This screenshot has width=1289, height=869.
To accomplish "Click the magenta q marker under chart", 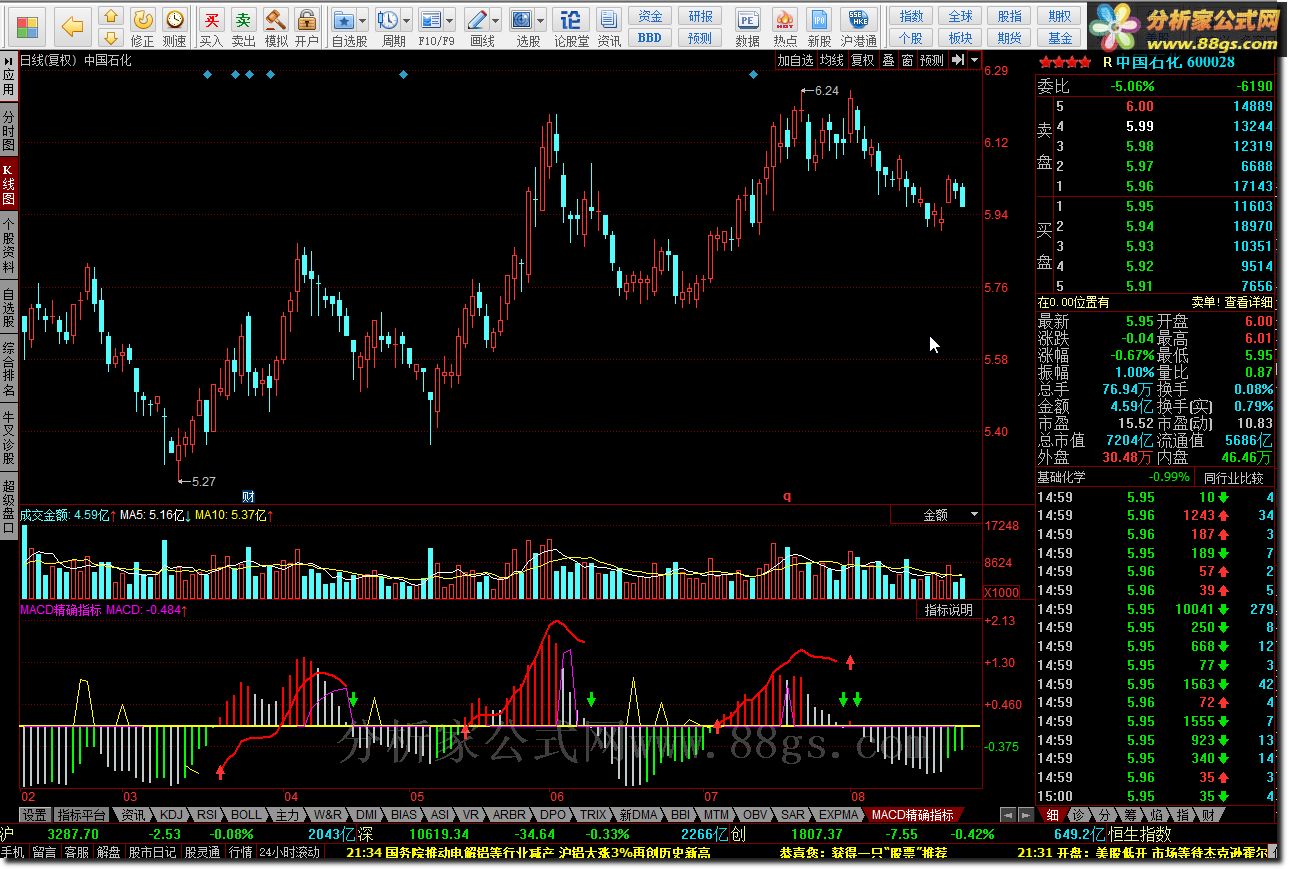I will tap(787, 496).
